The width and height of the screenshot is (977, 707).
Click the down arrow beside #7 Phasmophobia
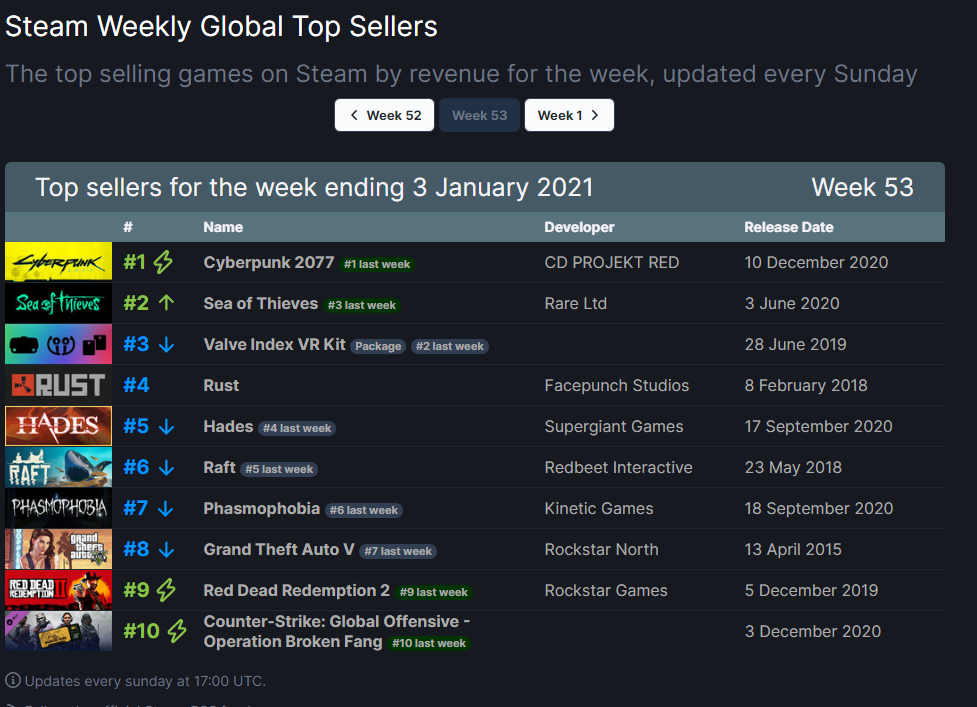[166, 509]
